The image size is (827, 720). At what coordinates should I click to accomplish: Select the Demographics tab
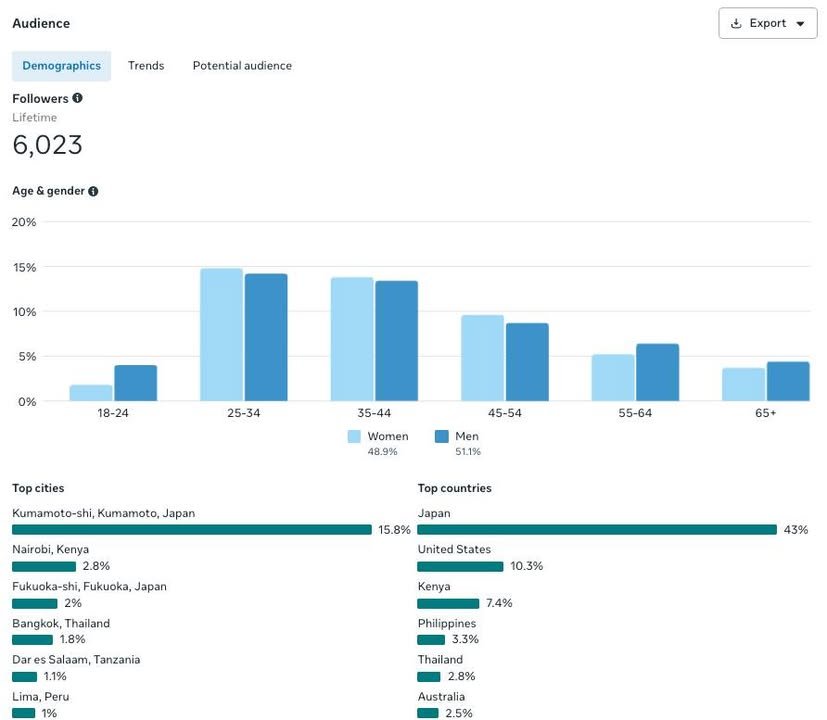[62, 66]
